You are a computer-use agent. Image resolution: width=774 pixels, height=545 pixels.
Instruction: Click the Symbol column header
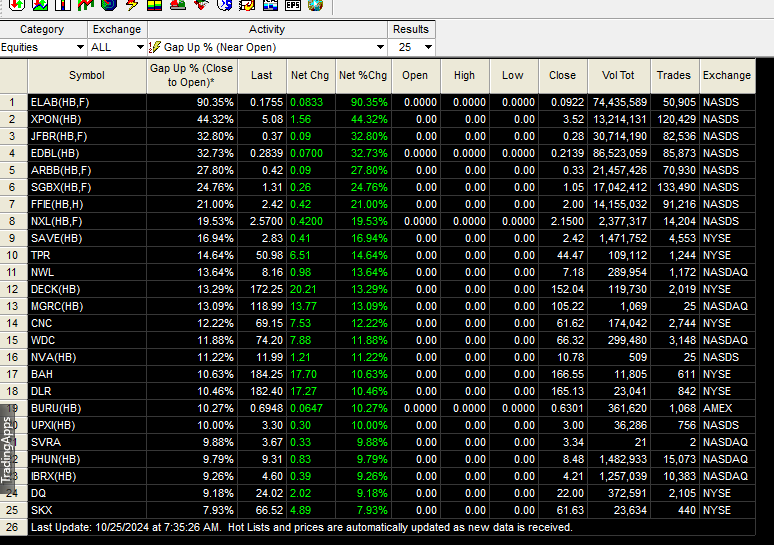click(87, 76)
